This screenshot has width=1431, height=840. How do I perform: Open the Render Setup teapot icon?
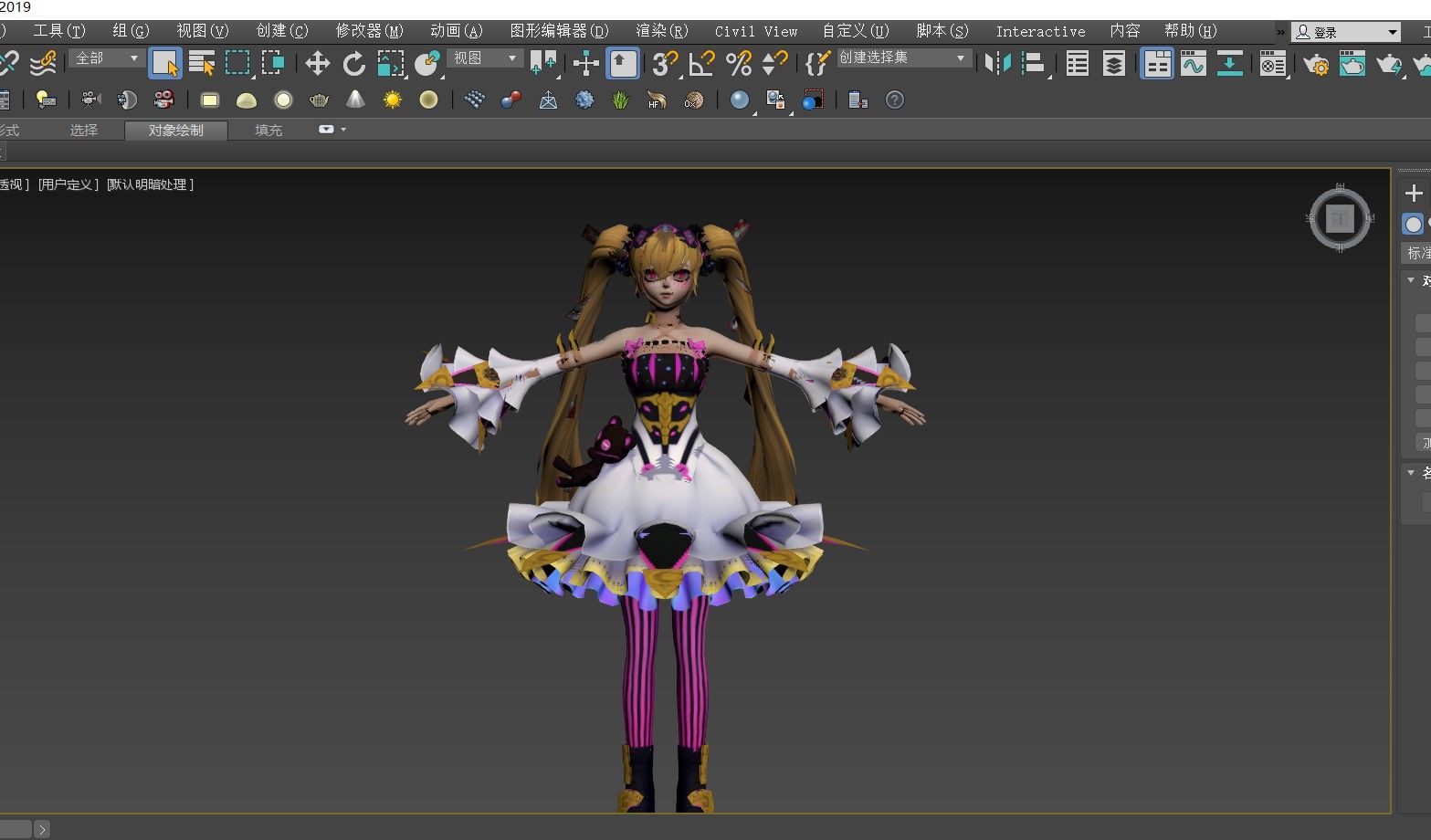[x=1315, y=63]
